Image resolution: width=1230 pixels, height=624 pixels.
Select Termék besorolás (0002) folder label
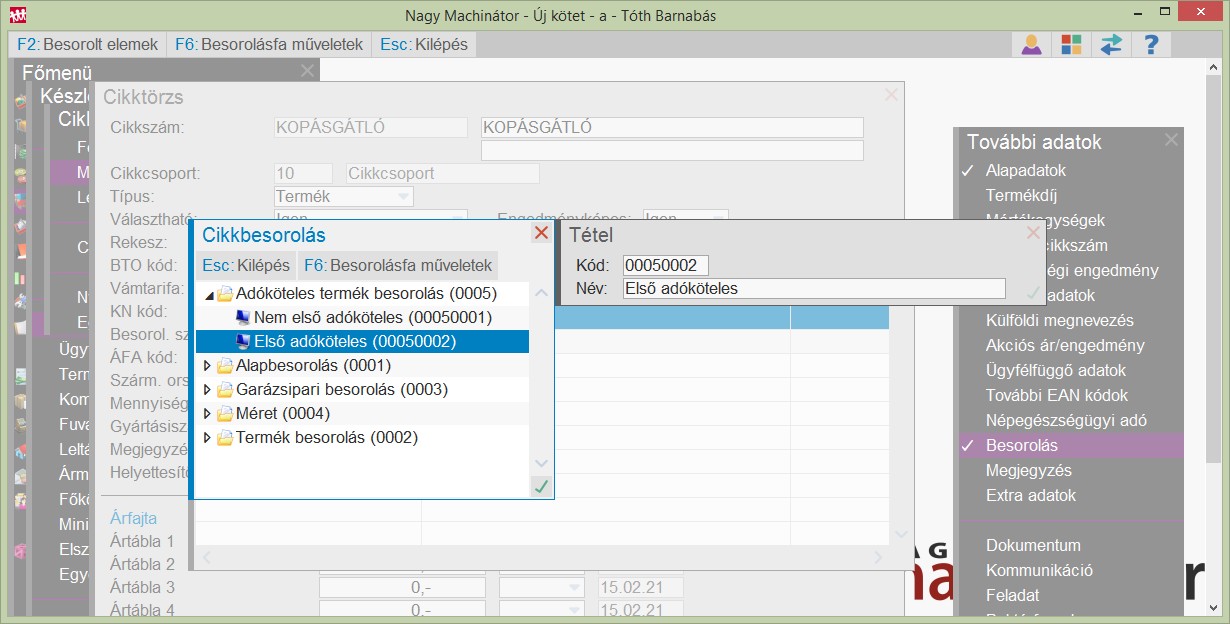(327, 437)
